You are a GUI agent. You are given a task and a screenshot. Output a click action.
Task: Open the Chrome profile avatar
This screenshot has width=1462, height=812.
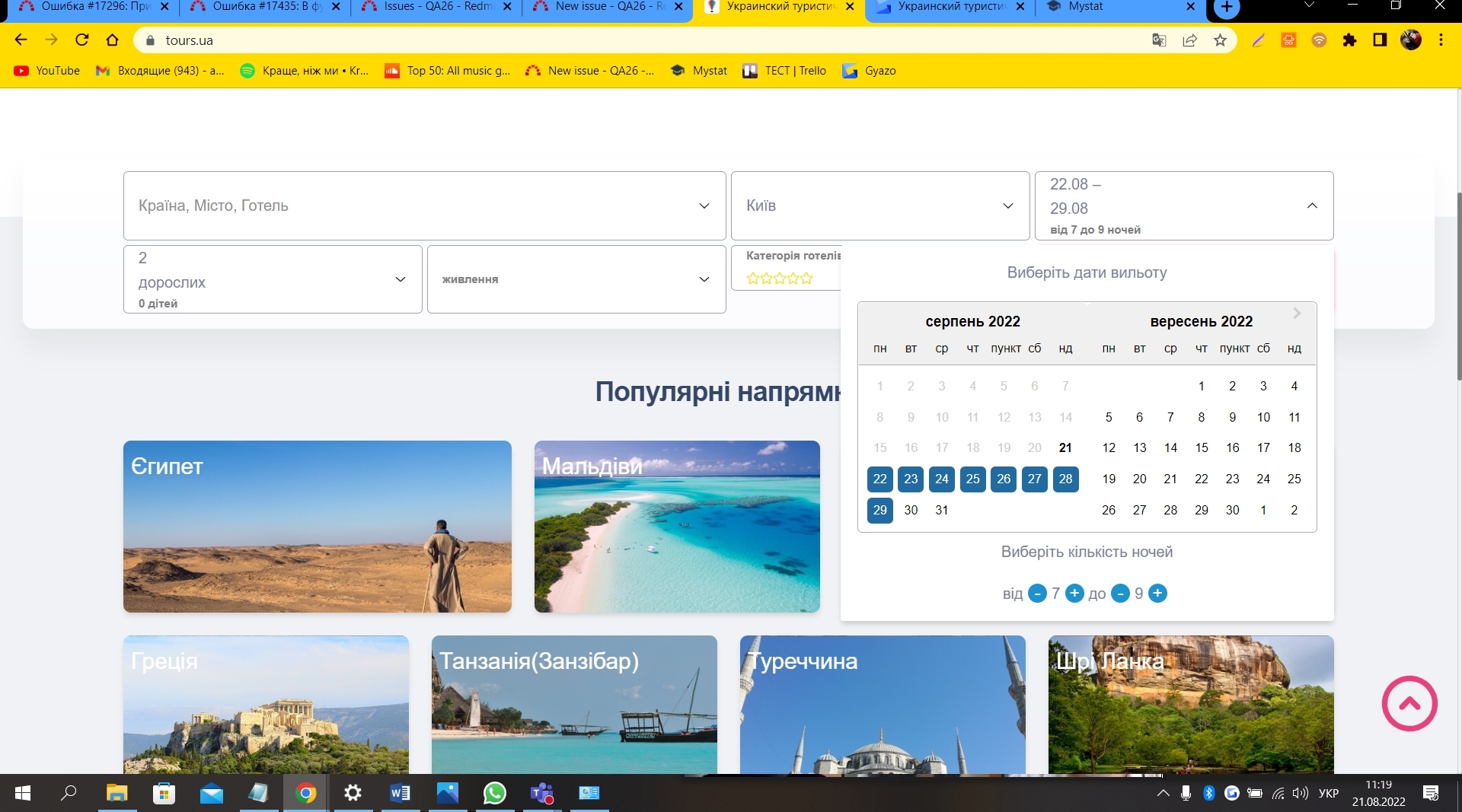(1411, 40)
